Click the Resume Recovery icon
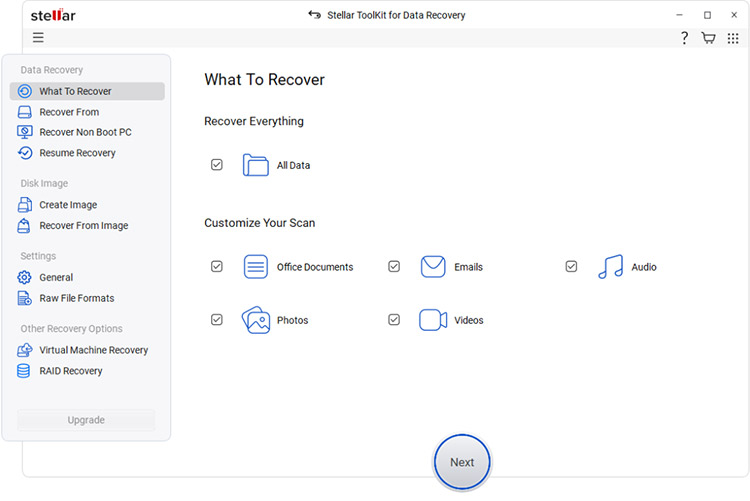Screen dimensions: 750x501 tap(25, 153)
